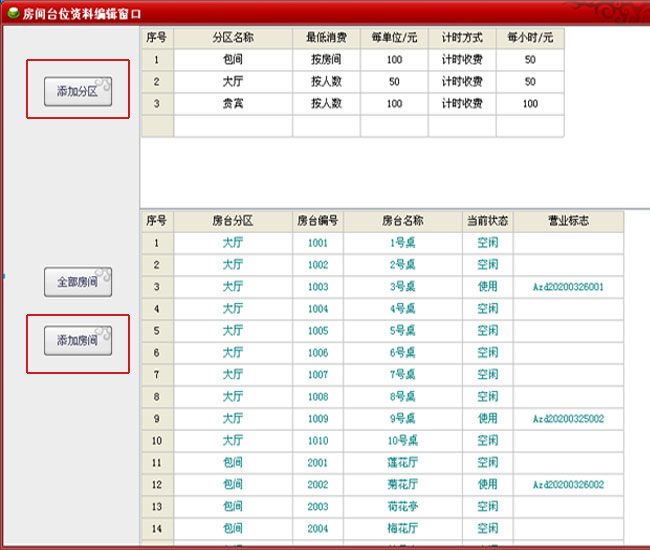Click 使用 status in 菊花厅 row
Viewport: 650px width, 550px height.
[x=488, y=485]
